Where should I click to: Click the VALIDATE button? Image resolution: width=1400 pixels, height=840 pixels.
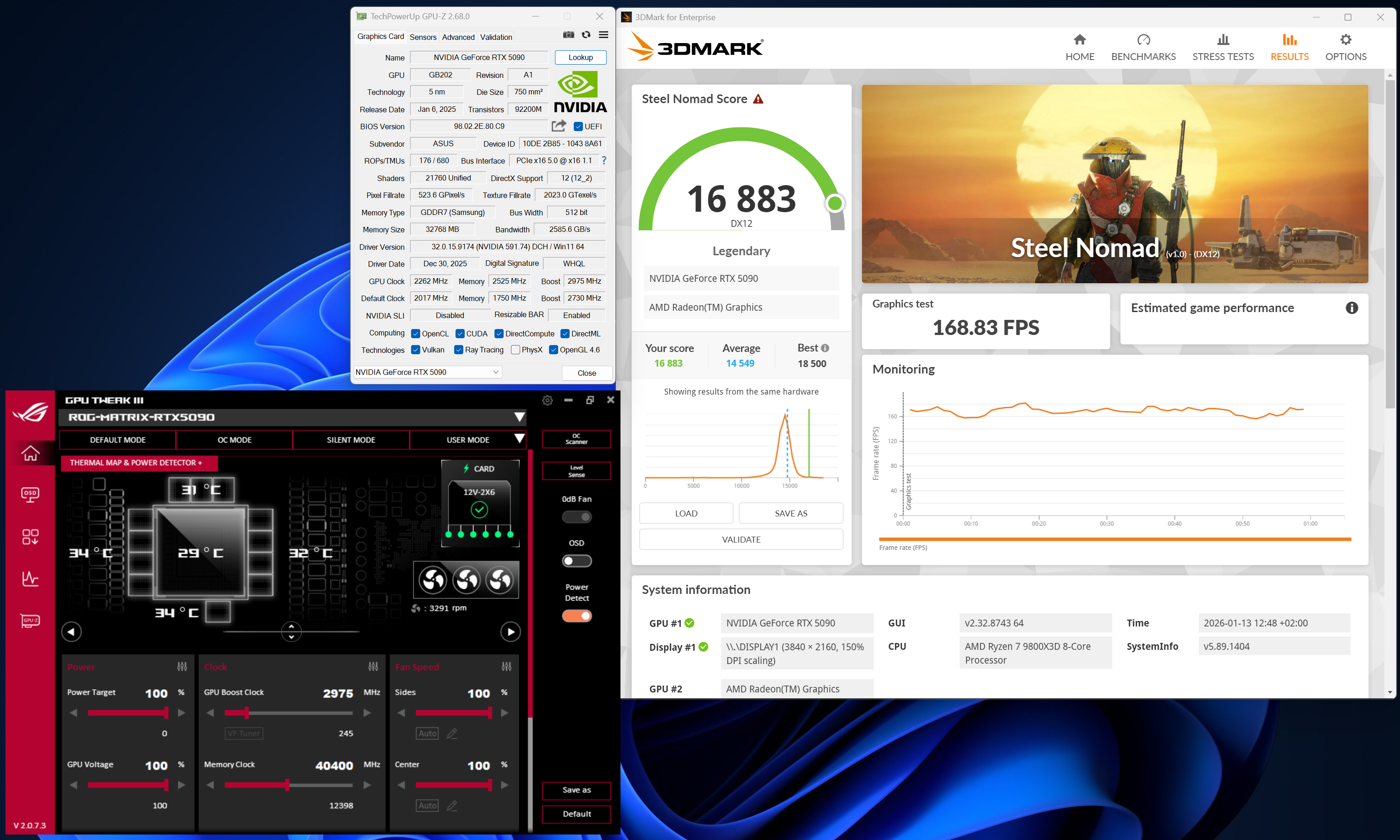[741, 539]
